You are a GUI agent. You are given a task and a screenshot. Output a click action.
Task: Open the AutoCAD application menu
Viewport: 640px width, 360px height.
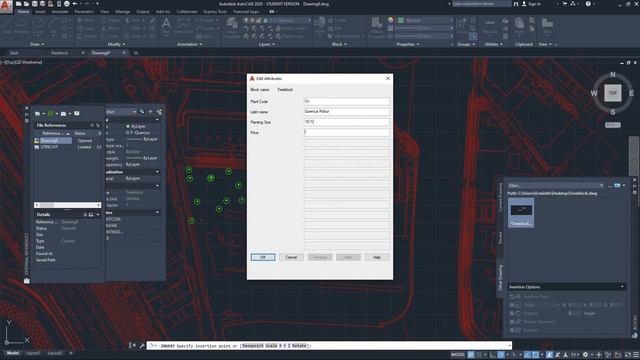(x=6, y=7)
